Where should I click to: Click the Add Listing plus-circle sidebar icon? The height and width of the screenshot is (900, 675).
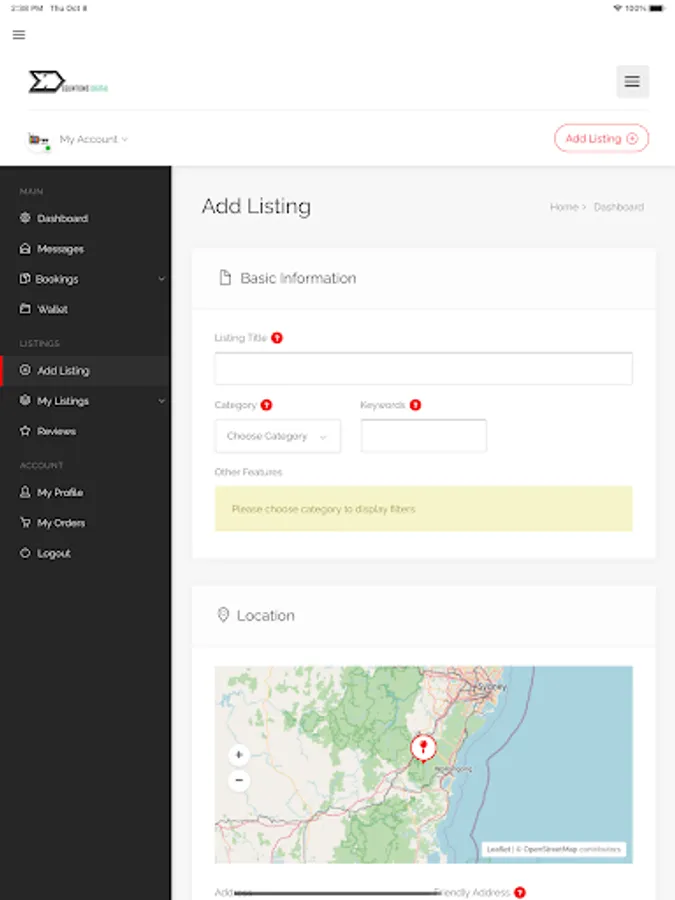tap(25, 370)
